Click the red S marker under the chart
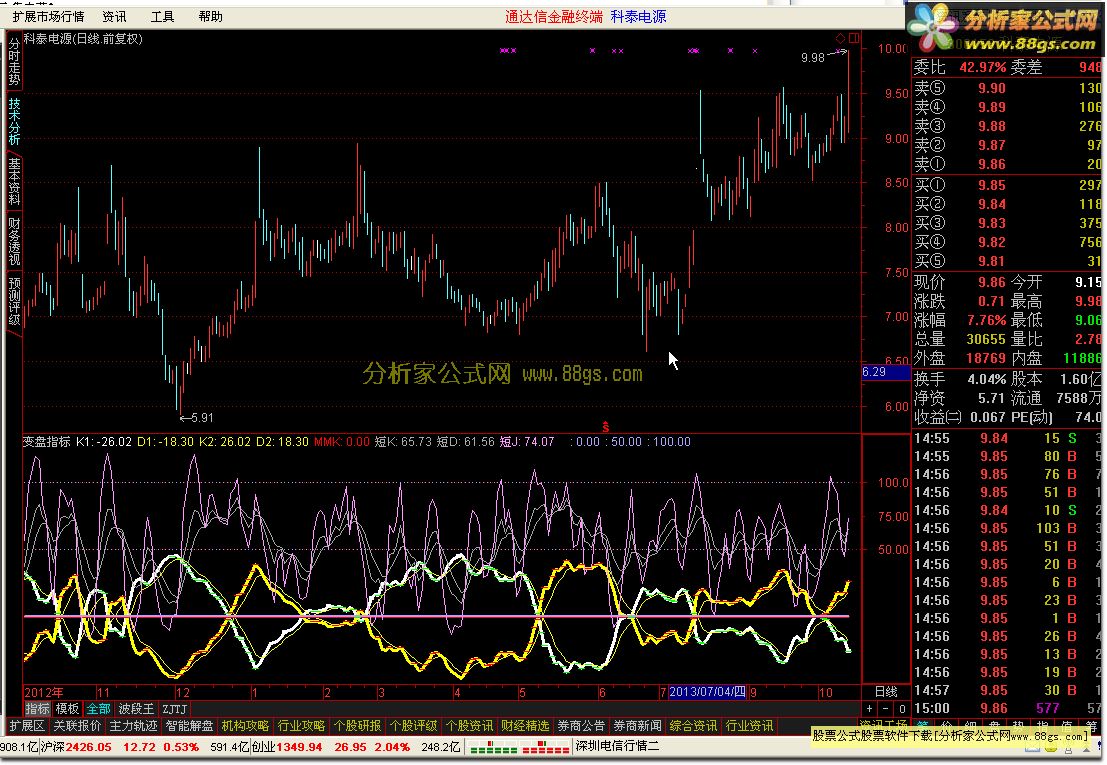This screenshot has width=1107, height=765. (x=605, y=427)
